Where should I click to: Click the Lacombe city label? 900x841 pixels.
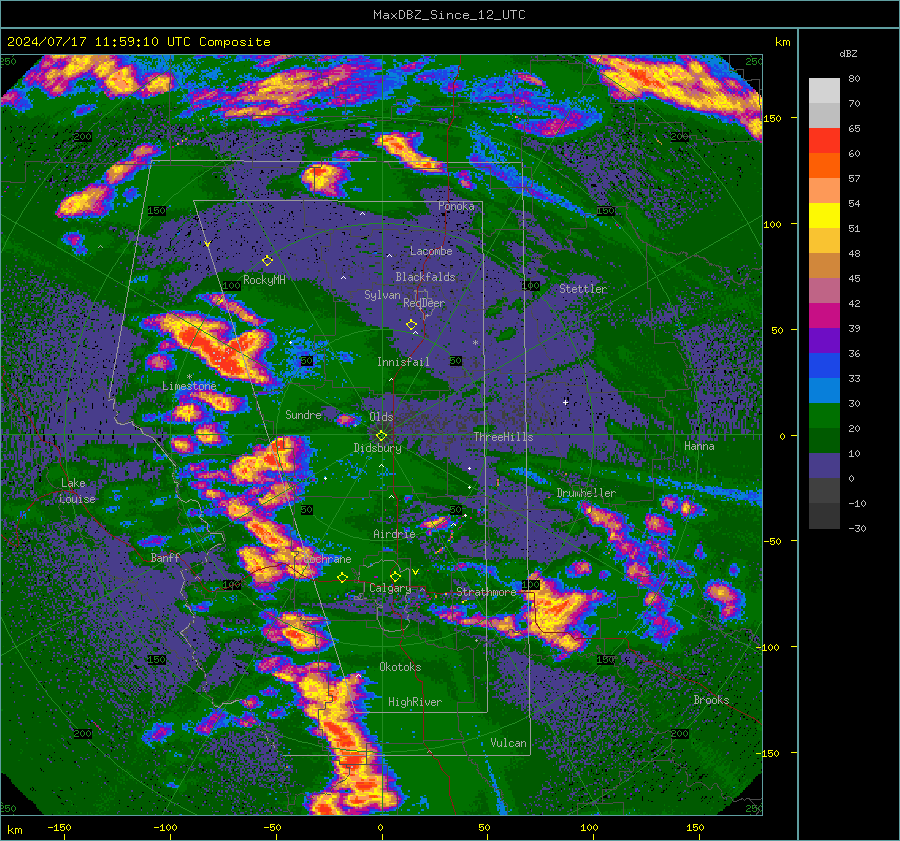click(431, 251)
